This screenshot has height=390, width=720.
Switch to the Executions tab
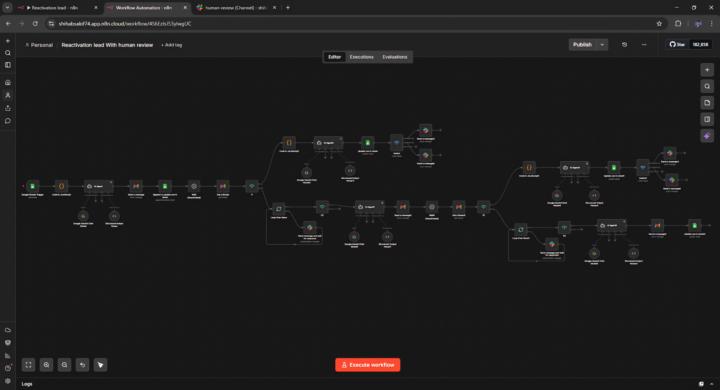[361, 57]
